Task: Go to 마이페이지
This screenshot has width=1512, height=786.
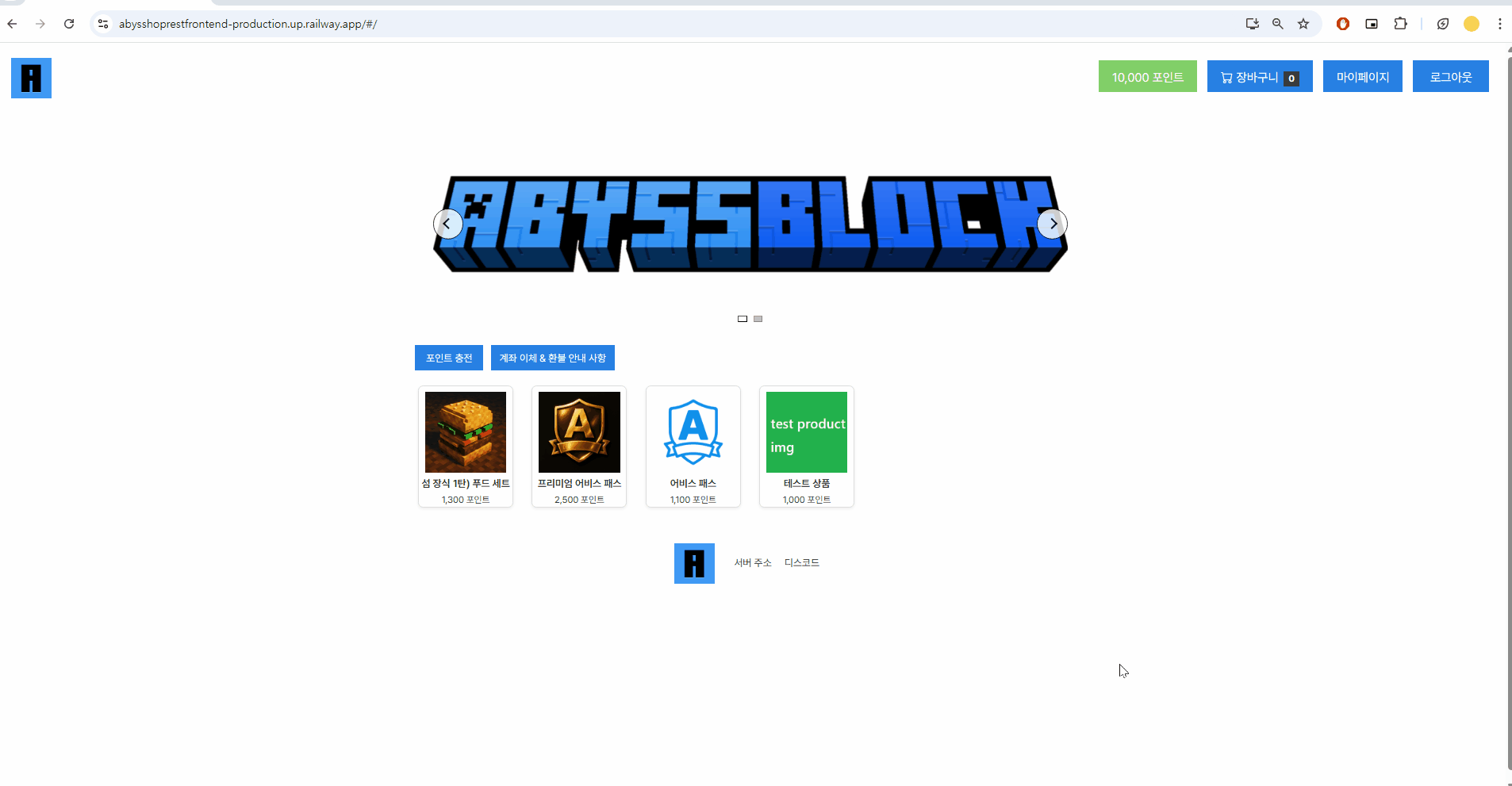Action: point(1362,77)
